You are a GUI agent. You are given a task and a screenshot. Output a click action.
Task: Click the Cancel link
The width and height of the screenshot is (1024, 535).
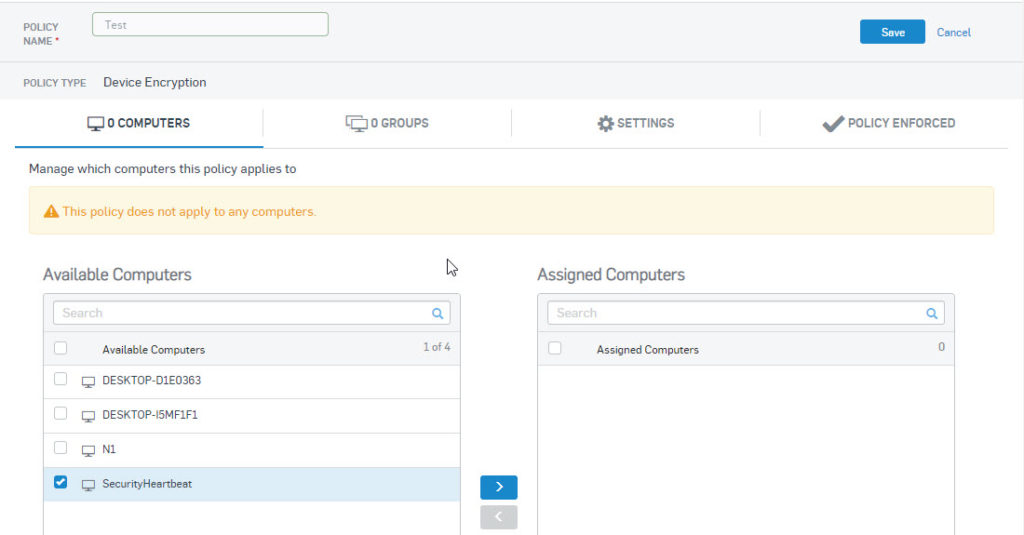click(x=953, y=32)
